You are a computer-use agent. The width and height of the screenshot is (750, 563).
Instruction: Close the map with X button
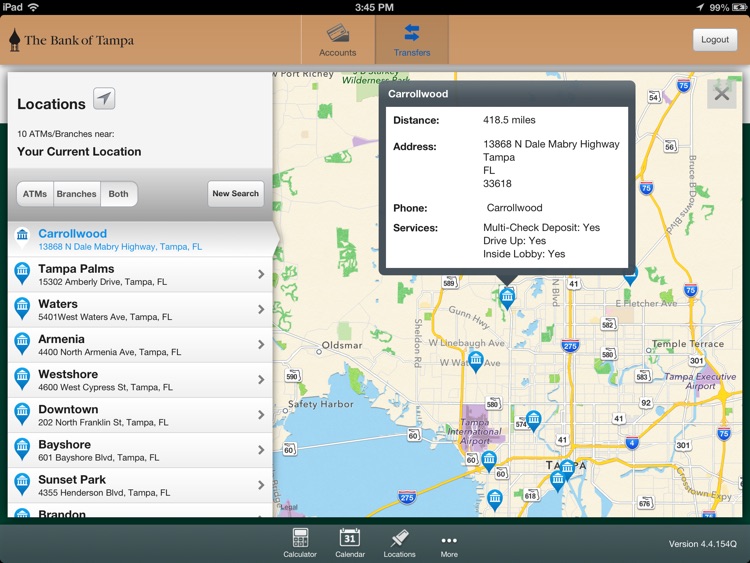(x=721, y=94)
